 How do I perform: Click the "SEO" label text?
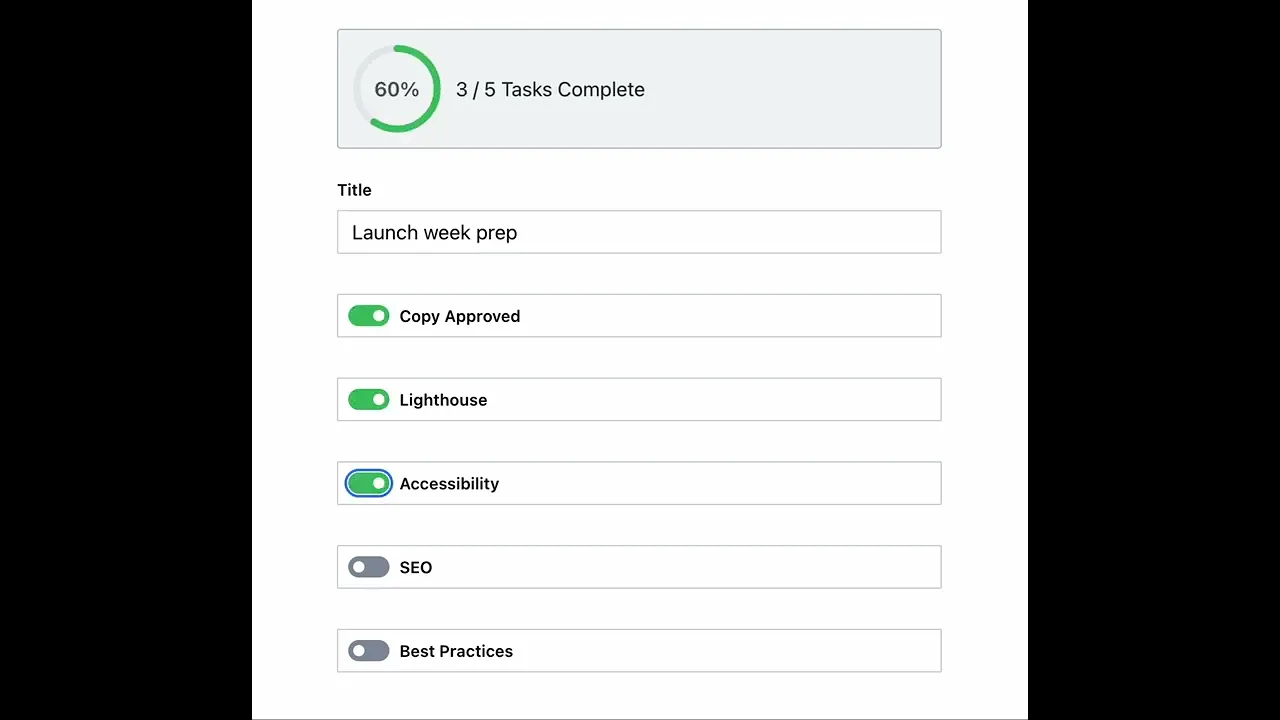pos(416,568)
